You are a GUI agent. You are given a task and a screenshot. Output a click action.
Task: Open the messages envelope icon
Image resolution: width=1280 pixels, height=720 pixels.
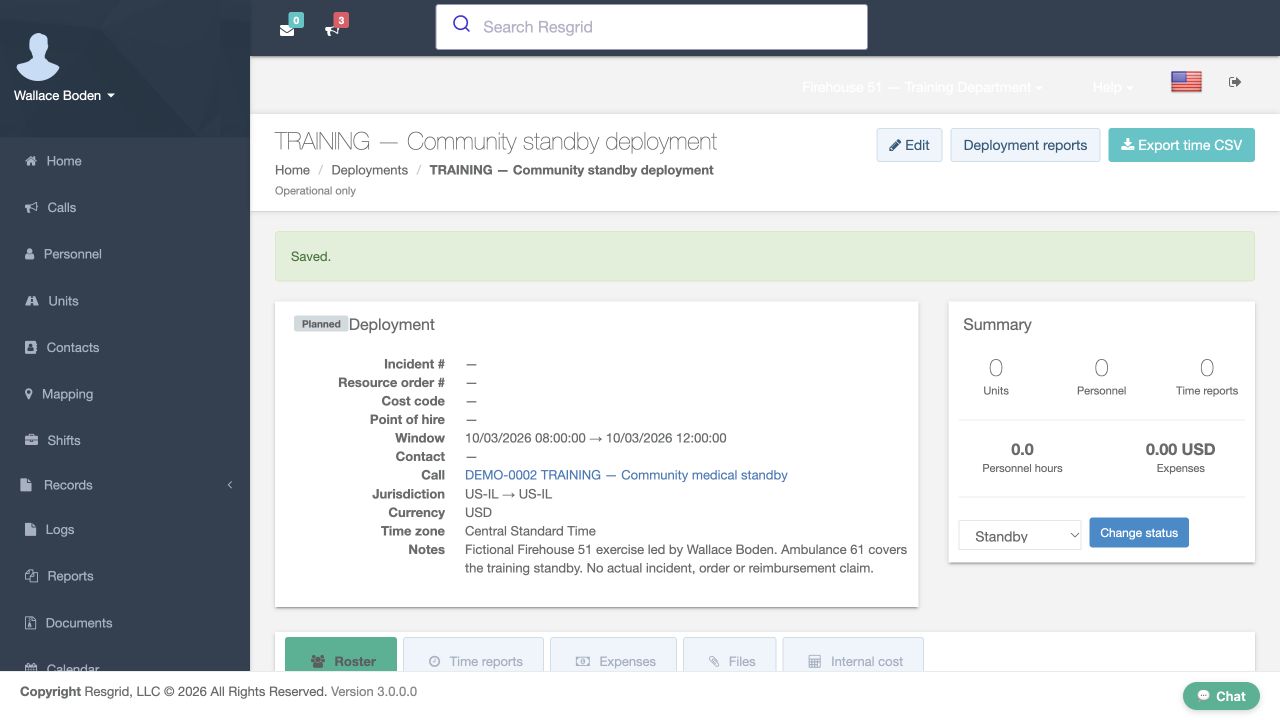[x=287, y=29]
